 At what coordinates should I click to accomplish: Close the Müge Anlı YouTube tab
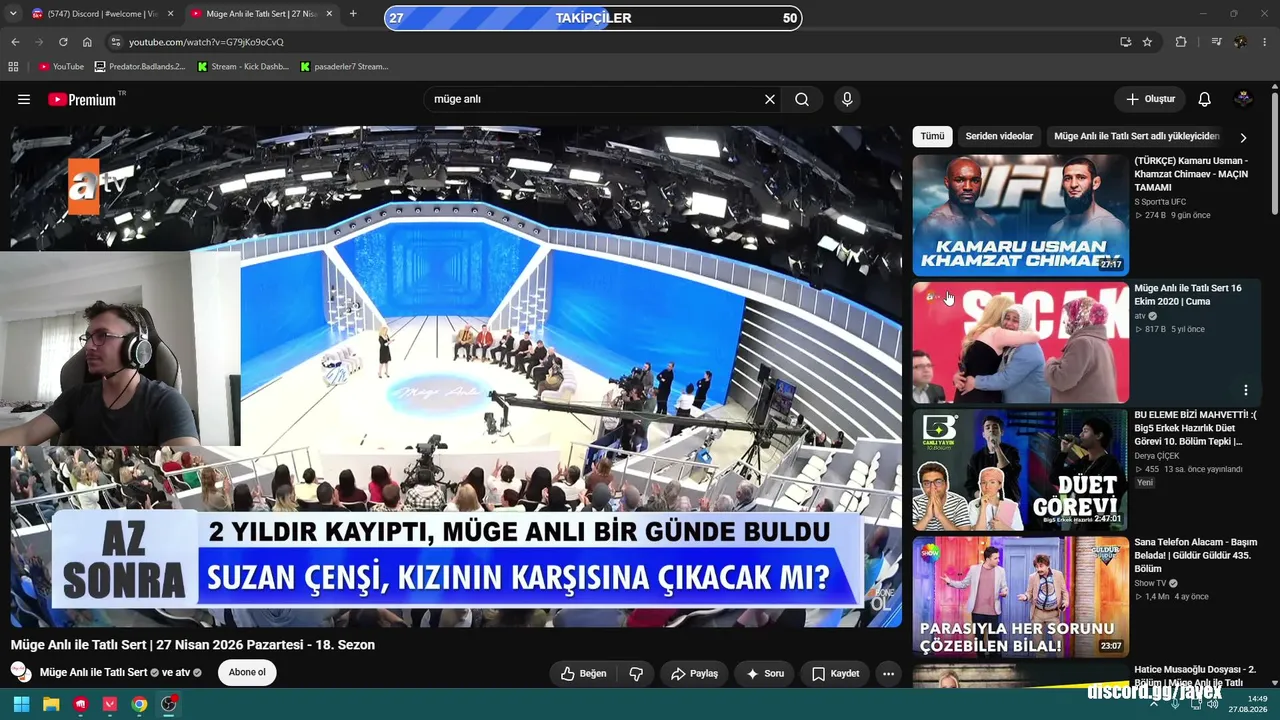tap(329, 14)
